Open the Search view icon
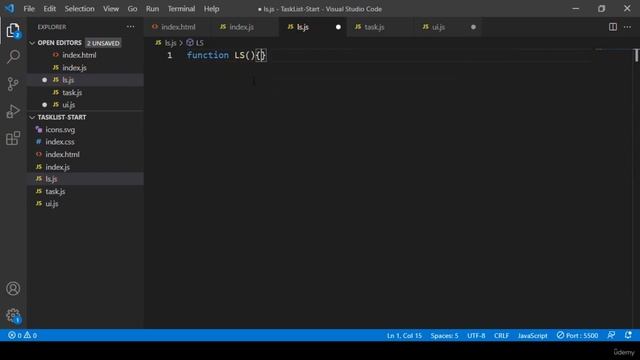 pyautogui.click(x=13, y=57)
